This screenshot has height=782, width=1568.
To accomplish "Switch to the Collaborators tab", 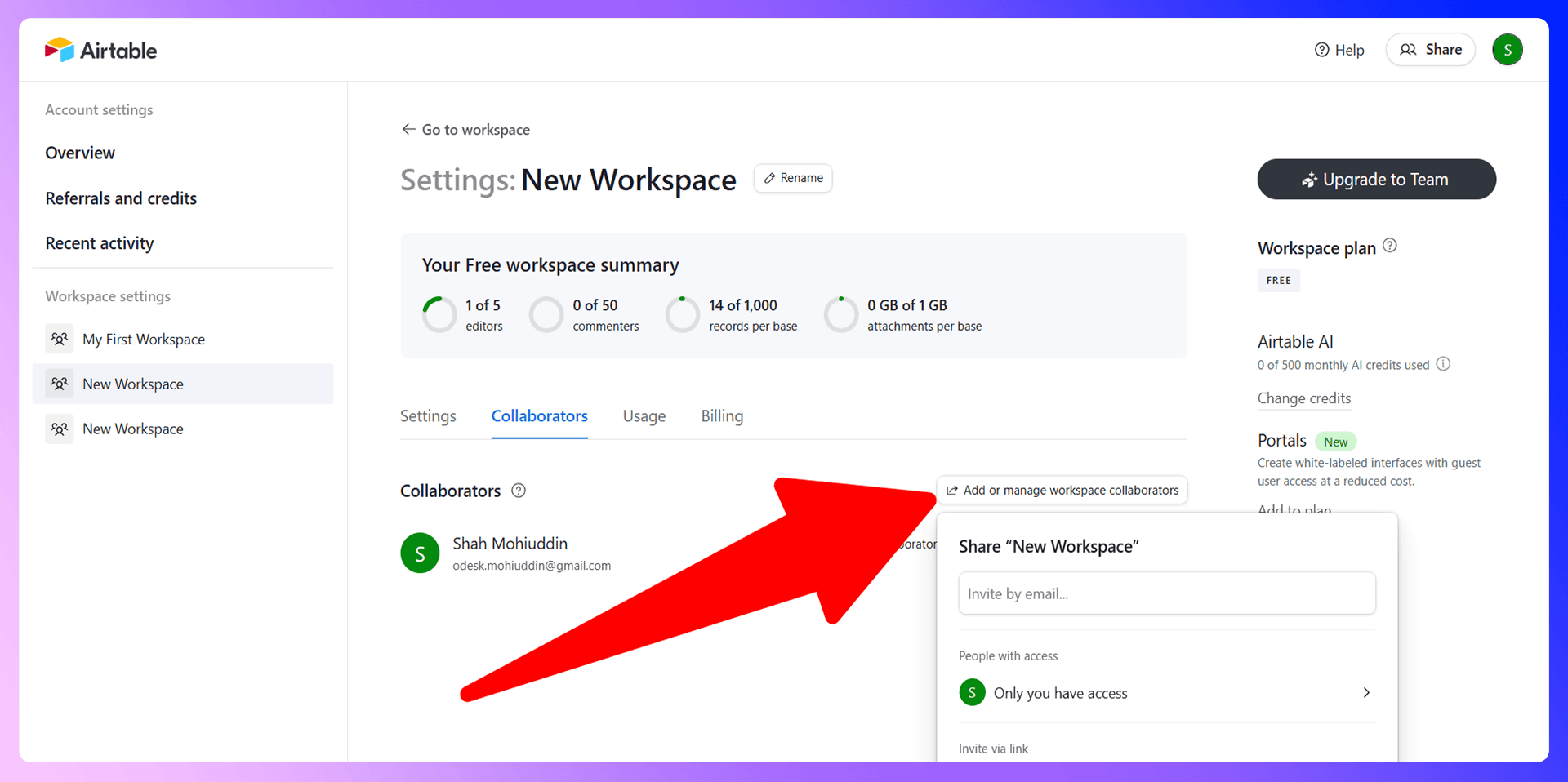I will (540, 416).
